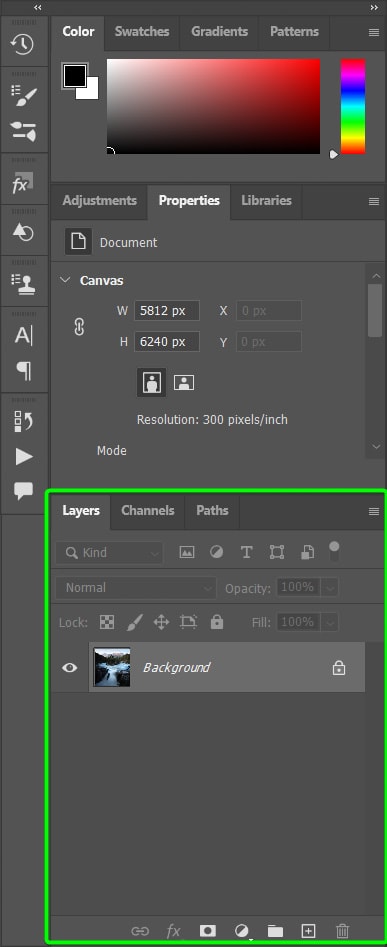
Task: Collapse the Canvas section
Action: coord(65,280)
